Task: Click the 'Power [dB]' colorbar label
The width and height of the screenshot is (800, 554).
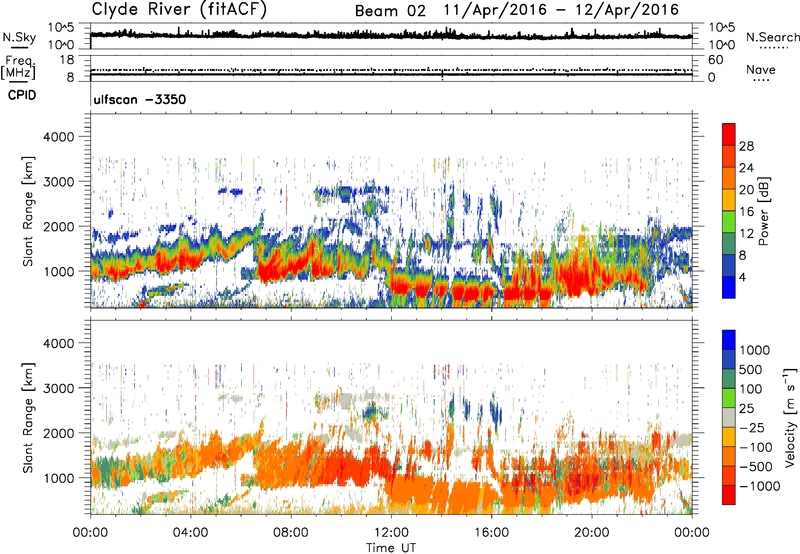Action: pyautogui.click(x=764, y=211)
